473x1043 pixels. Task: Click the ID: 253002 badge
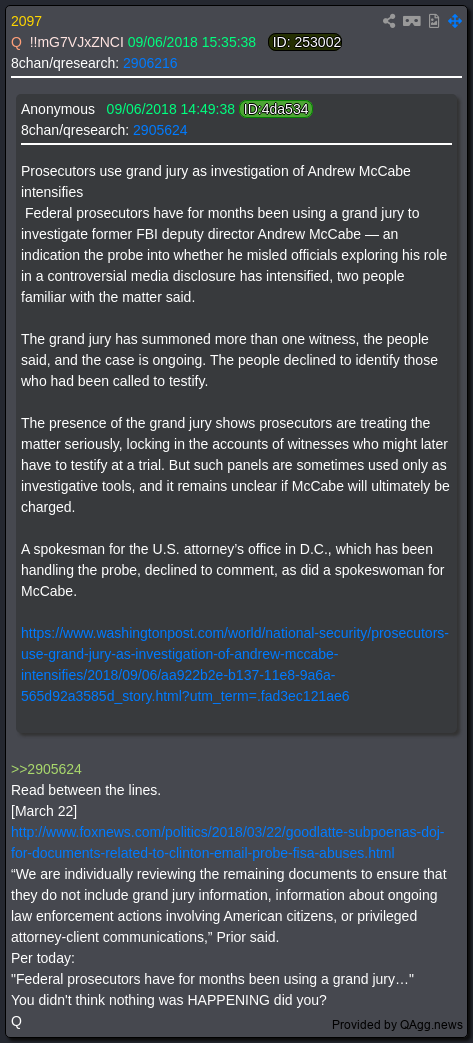(x=305, y=43)
